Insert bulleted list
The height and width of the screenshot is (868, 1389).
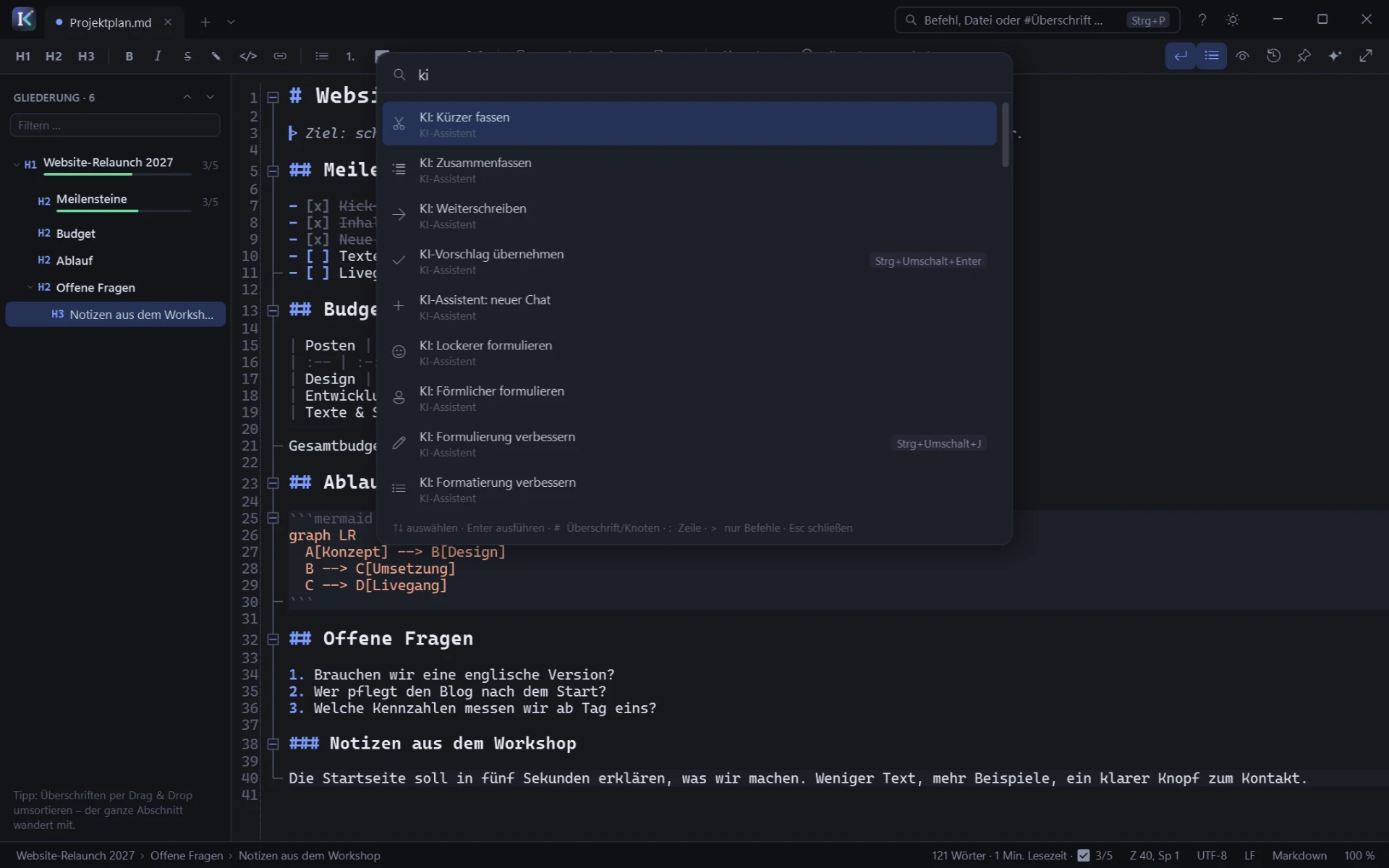(x=322, y=56)
